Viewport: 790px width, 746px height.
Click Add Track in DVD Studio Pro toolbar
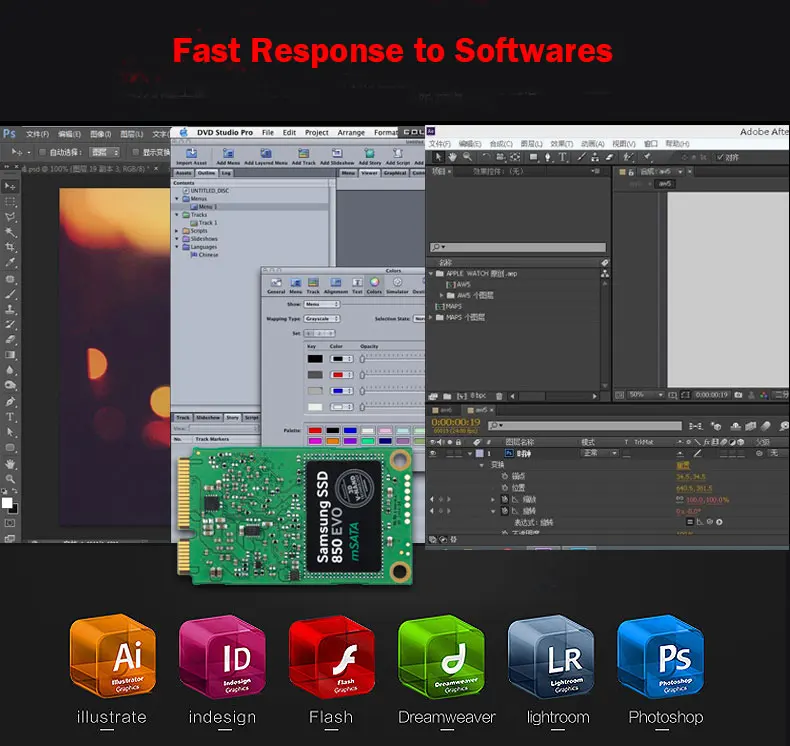point(303,157)
